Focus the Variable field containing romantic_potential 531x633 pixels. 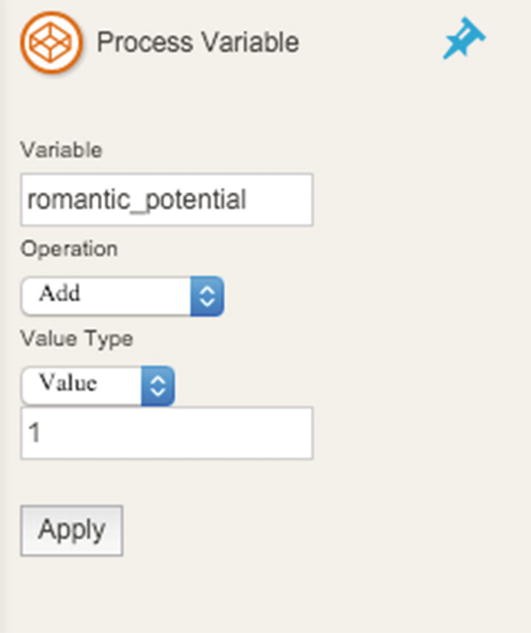(x=167, y=200)
